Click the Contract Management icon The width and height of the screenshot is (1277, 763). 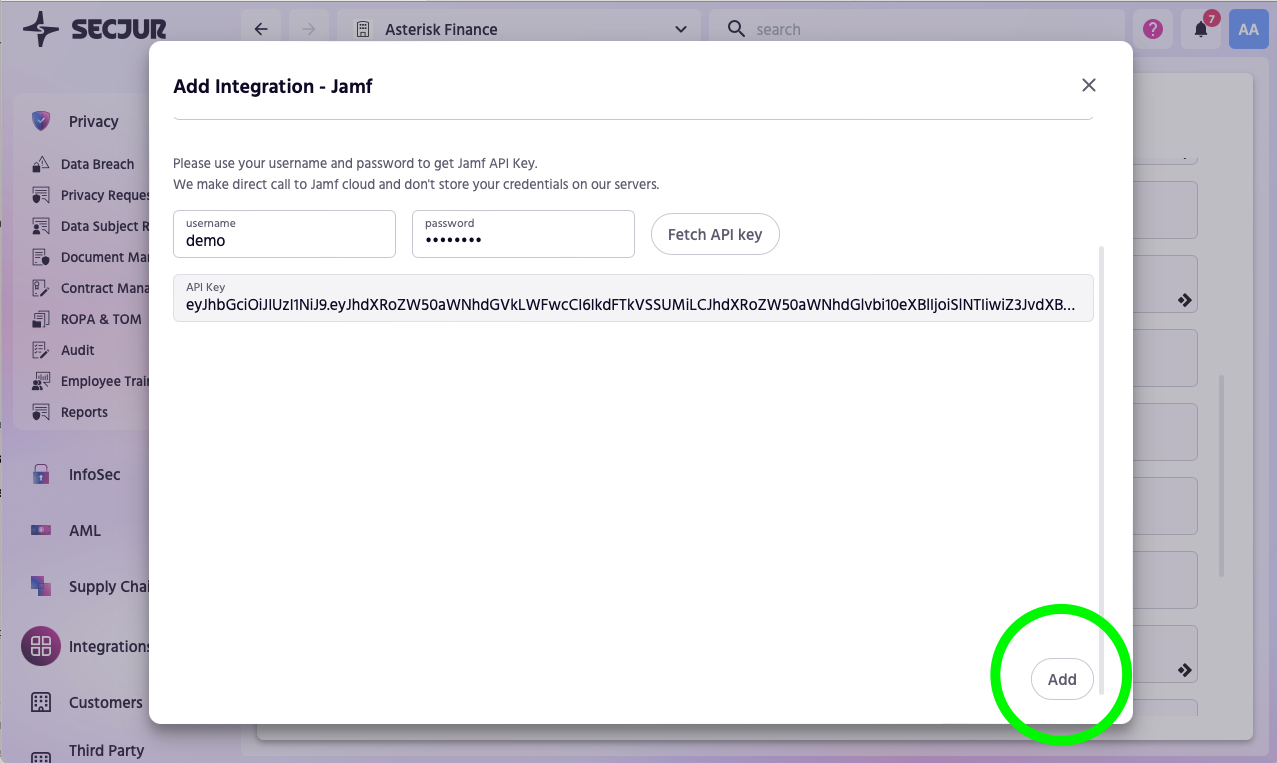pyautogui.click(x=41, y=288)
